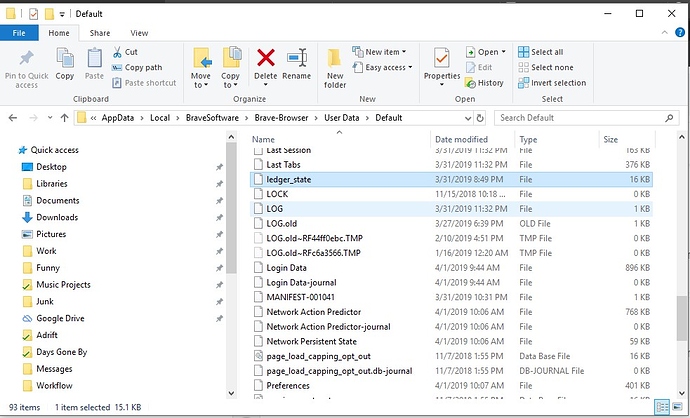Select the ledger_state file
690x418 pixels.
(x=451, y=180)
